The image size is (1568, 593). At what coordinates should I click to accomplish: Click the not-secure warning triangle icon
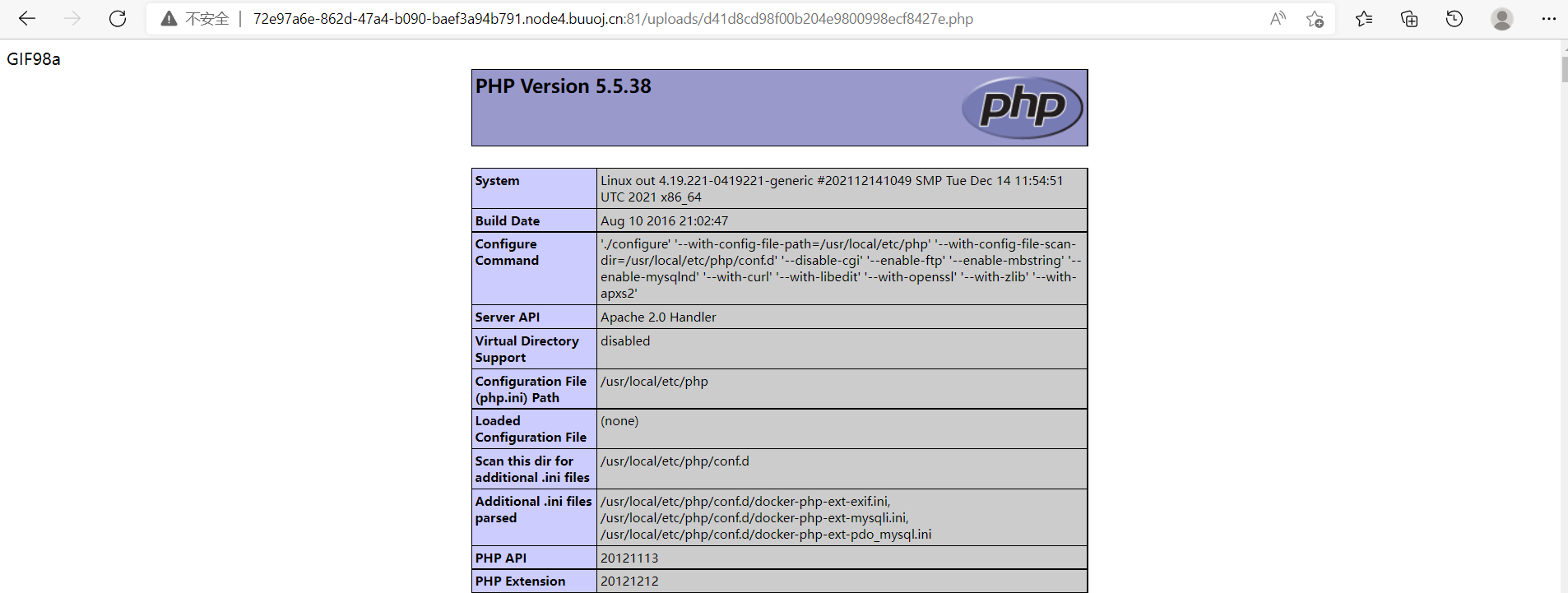tap(169, 19)
